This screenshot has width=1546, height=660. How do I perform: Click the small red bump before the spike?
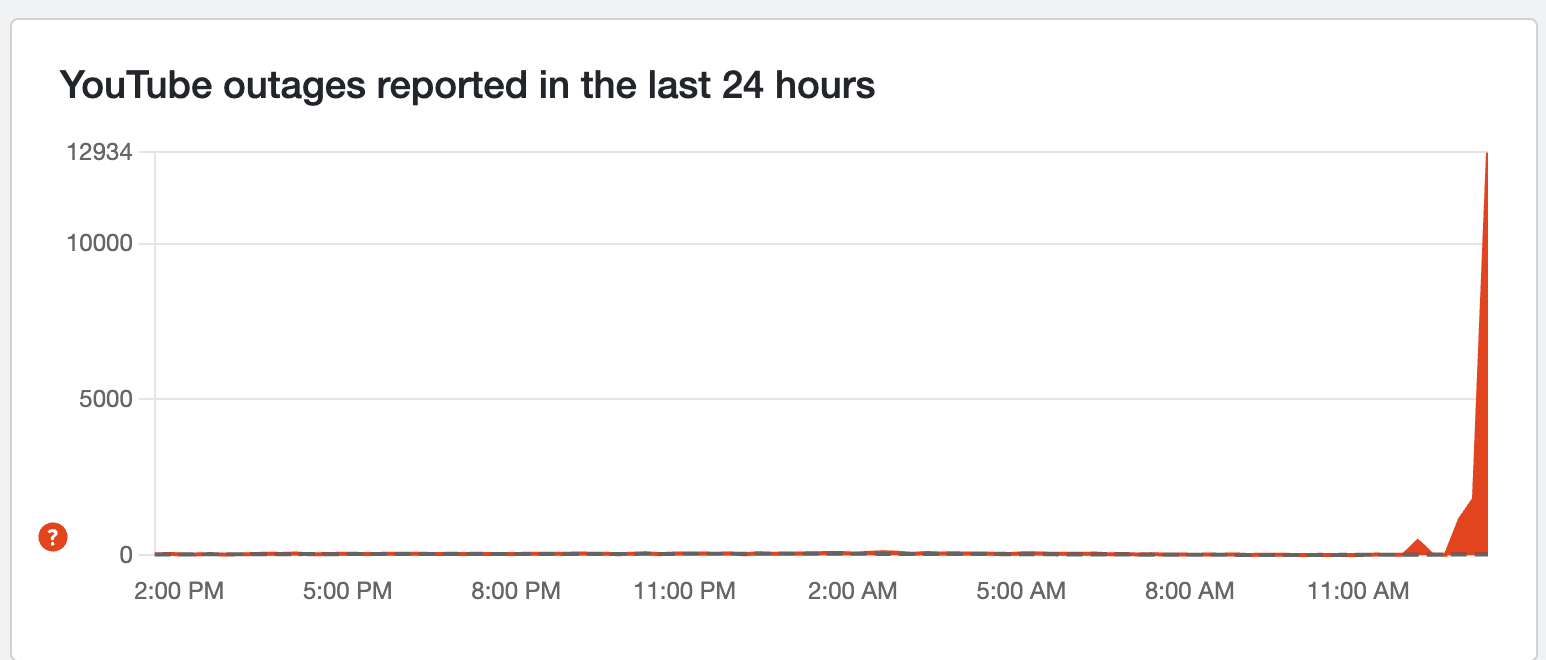1417,545
